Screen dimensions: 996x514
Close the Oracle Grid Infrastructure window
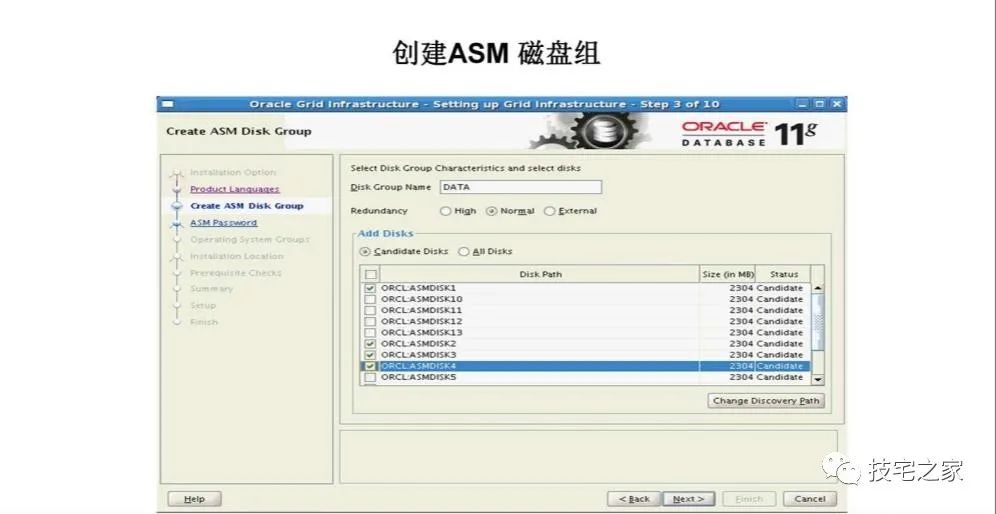[x=837, y=104]
